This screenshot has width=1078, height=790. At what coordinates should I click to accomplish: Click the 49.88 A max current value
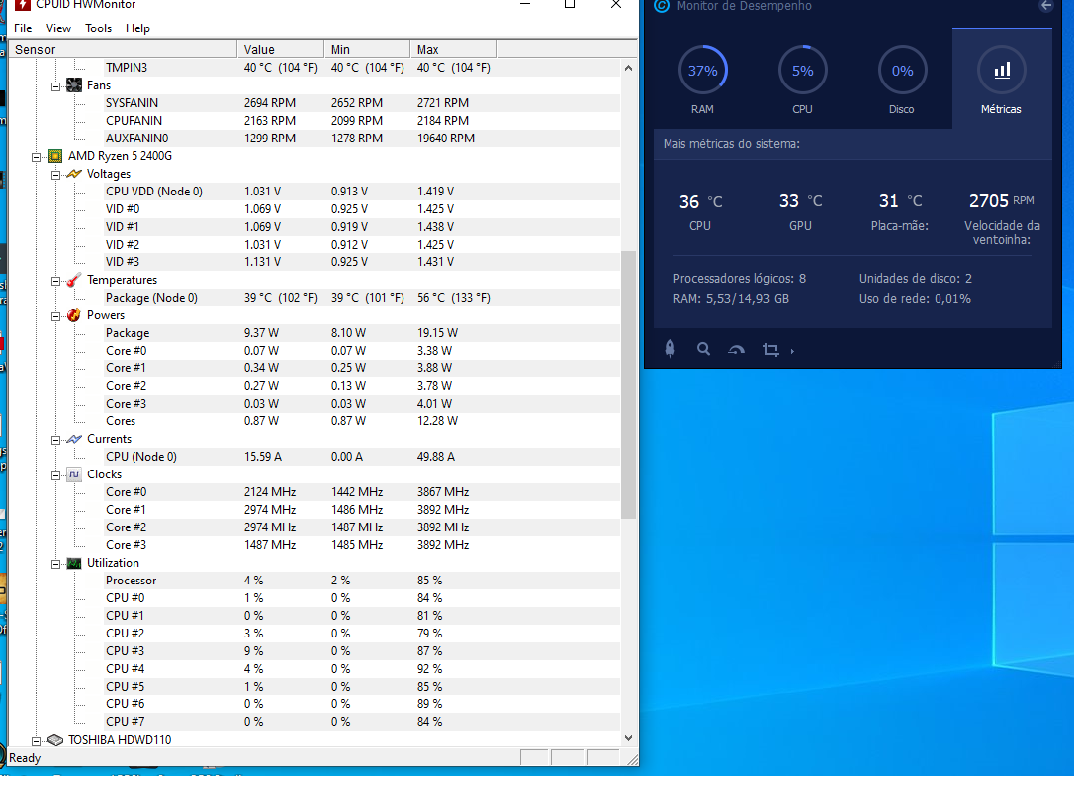[x=436, y=457]
